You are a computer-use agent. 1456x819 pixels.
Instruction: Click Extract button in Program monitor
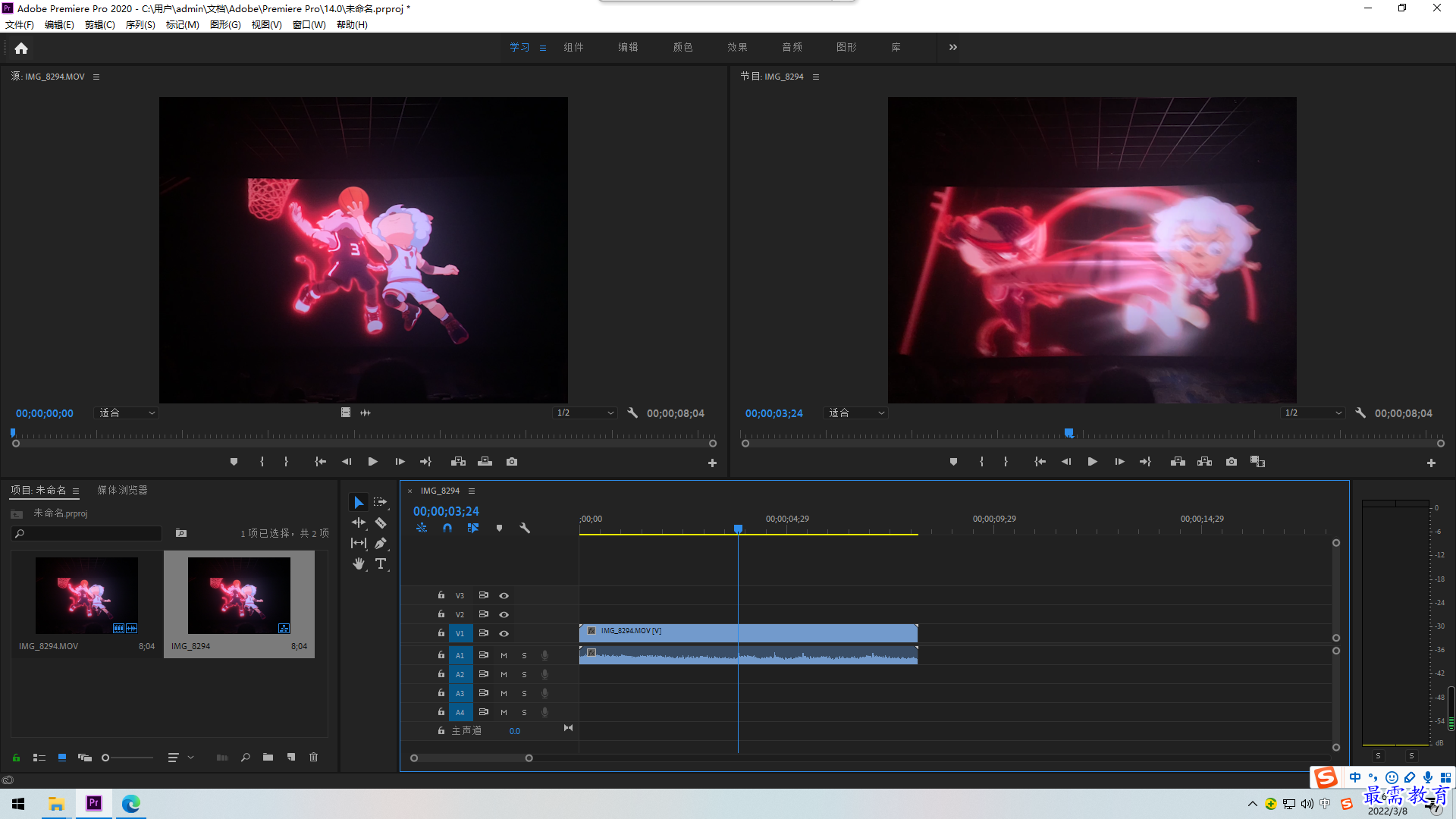tap(1204, 462)
